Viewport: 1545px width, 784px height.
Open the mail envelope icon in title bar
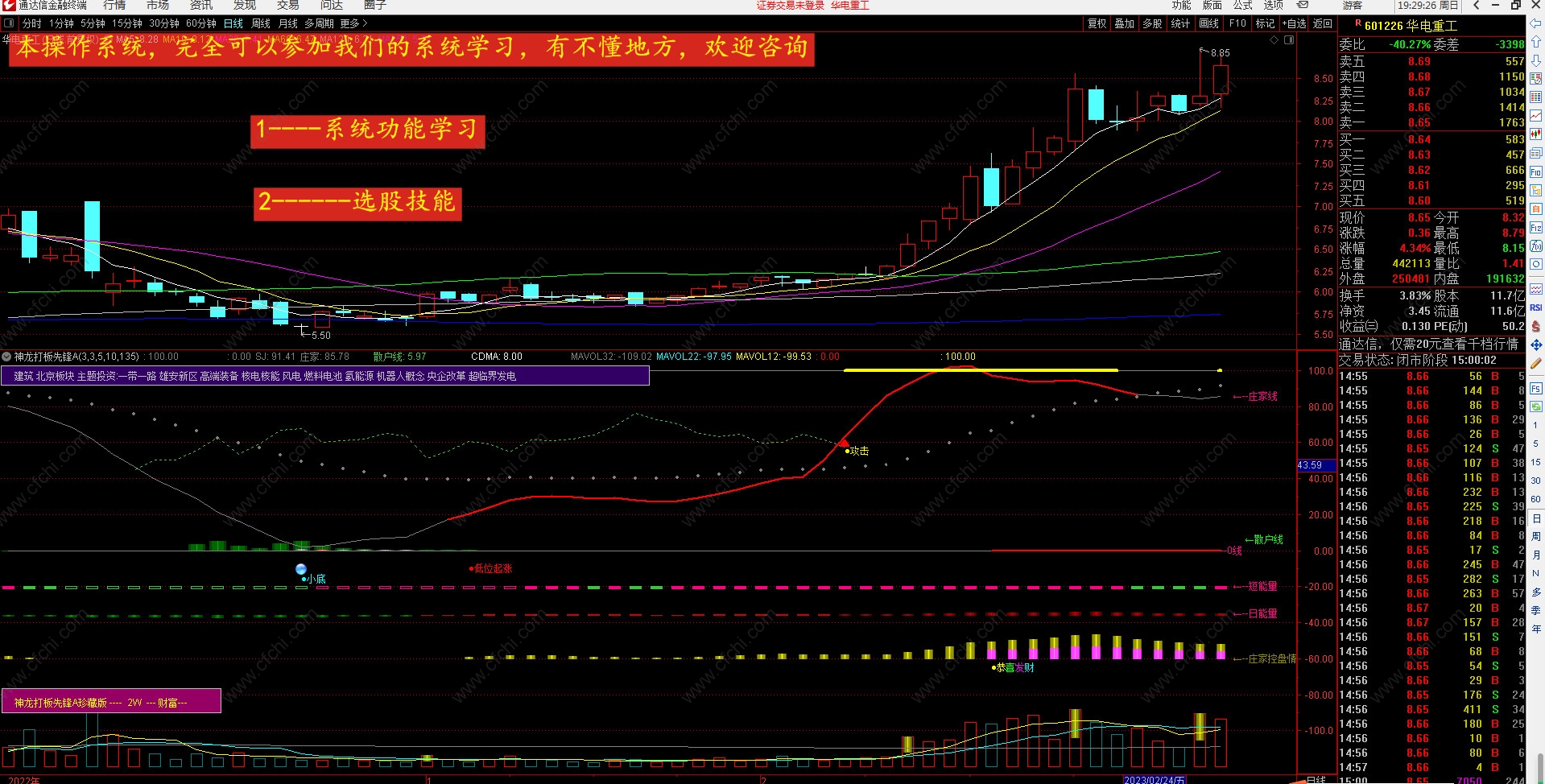click(x=1303, y=5)
